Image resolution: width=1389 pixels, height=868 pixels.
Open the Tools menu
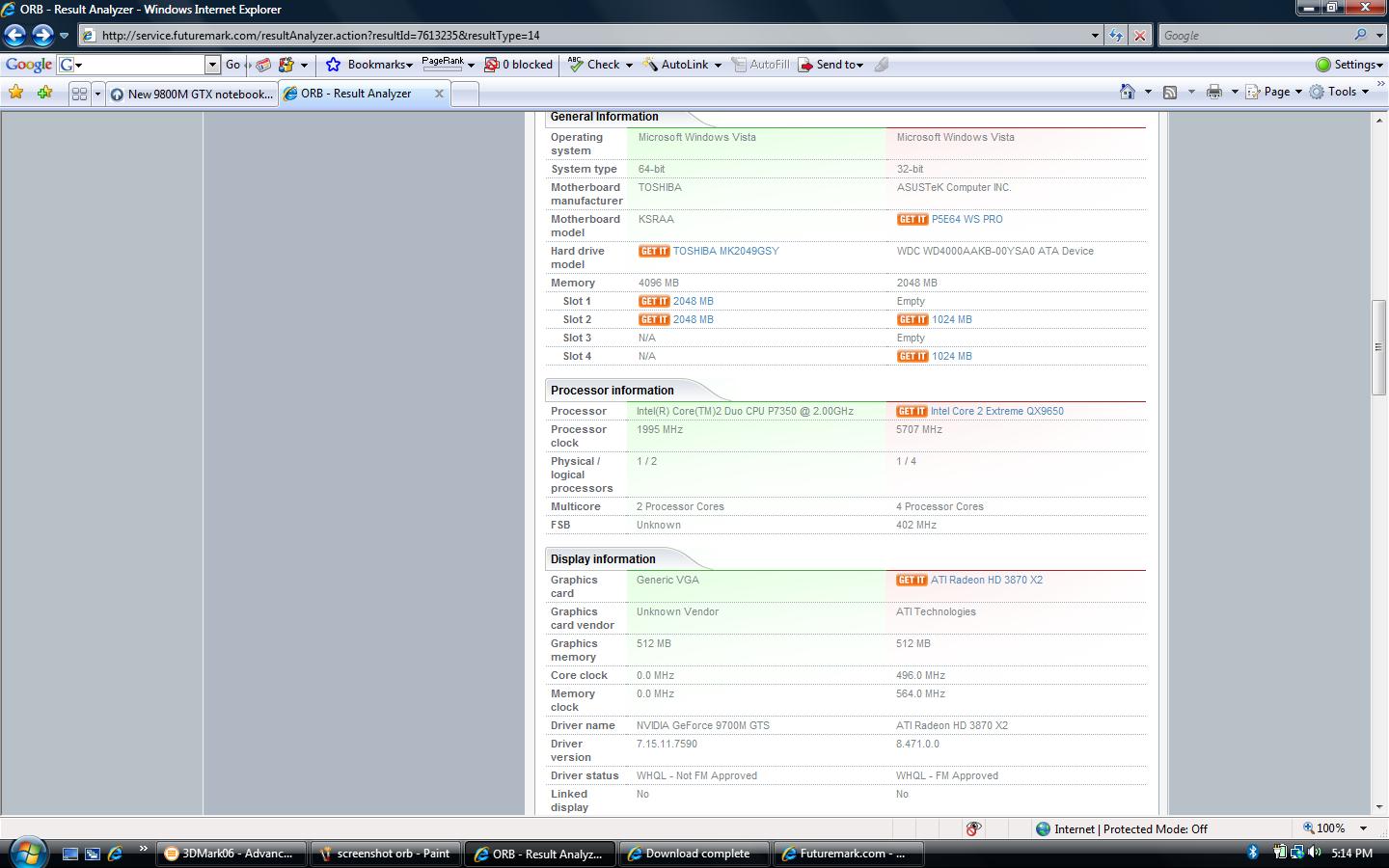coord(1339,92)
